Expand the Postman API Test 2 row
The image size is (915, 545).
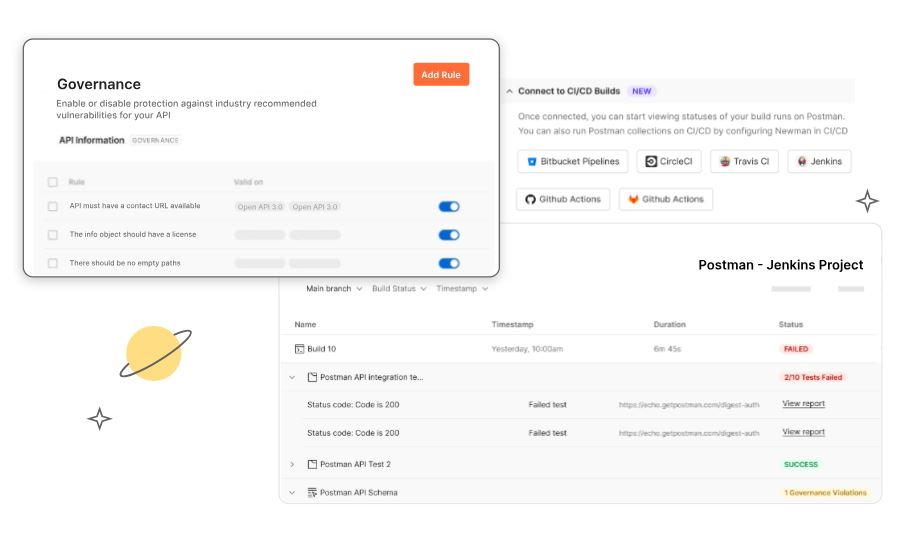[292, 464]
